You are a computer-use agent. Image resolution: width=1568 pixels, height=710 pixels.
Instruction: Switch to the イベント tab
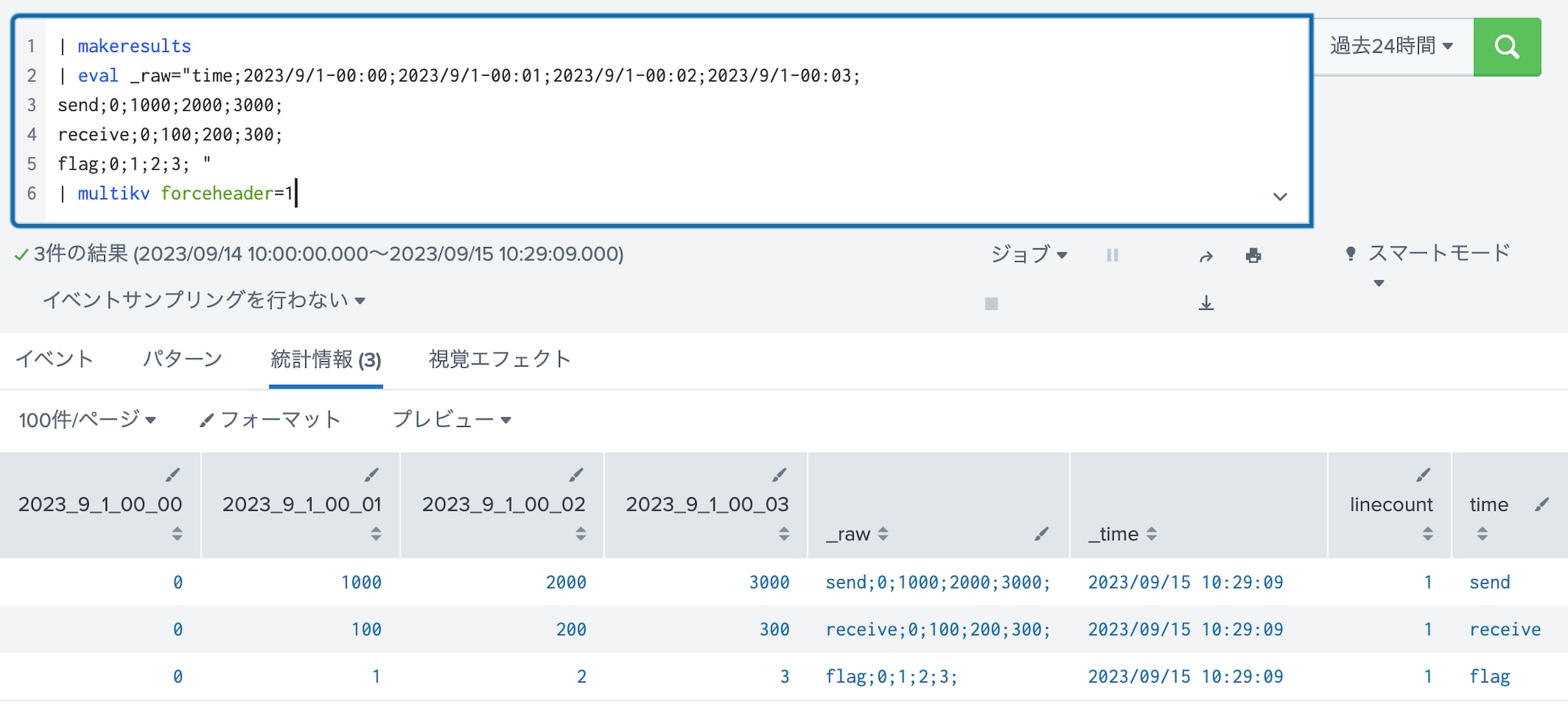pyautogui.click(x=54, y=359)
